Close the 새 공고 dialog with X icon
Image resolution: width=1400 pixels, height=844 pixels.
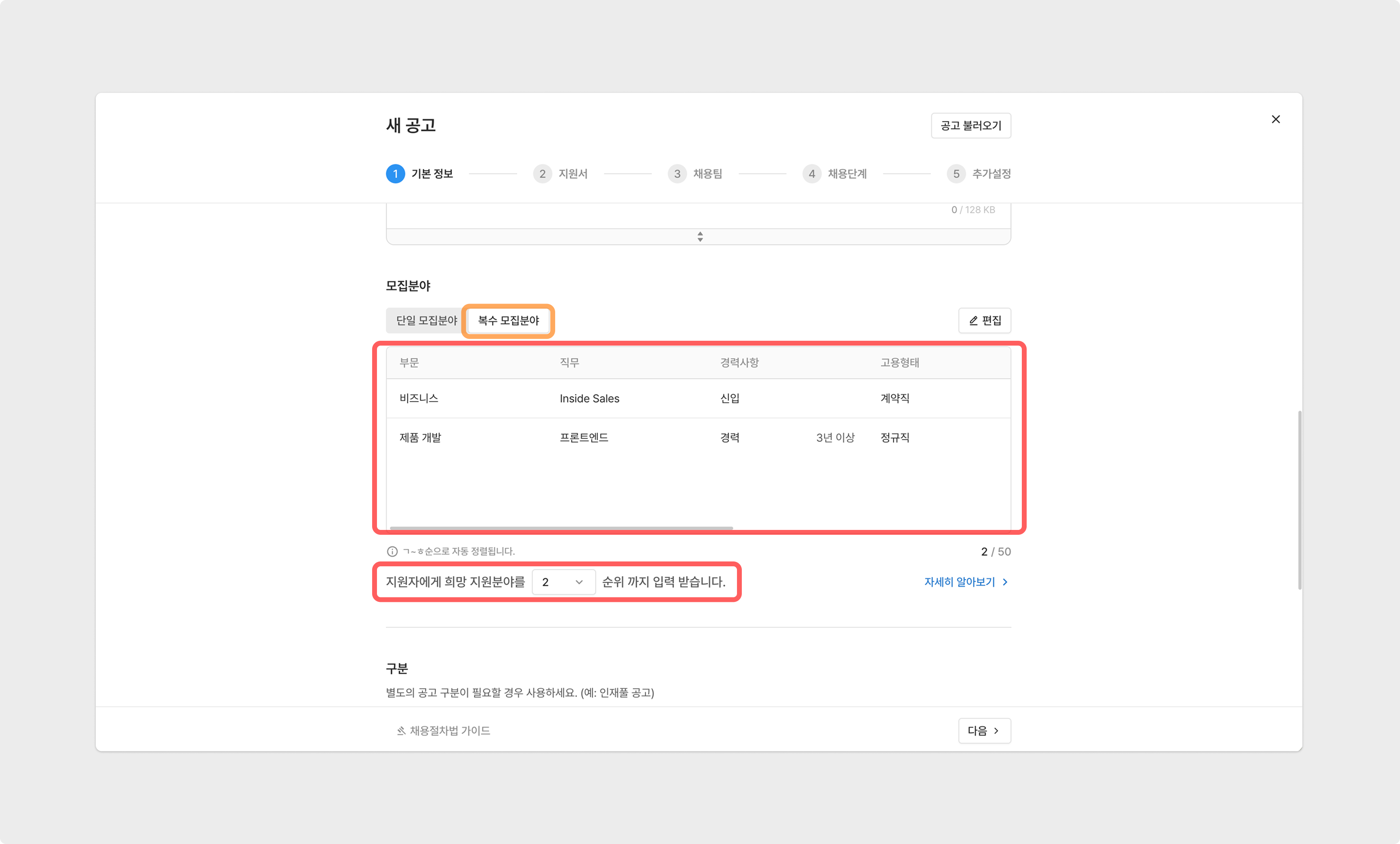coord(1276,119)
